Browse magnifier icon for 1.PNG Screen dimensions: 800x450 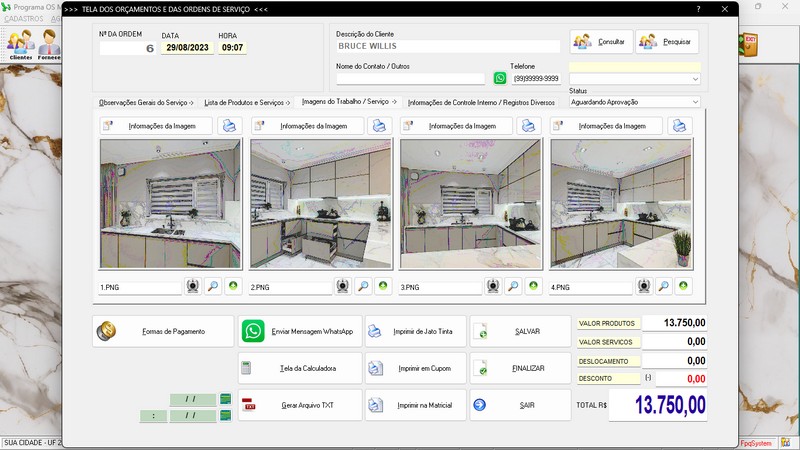[x=213, y=286]
